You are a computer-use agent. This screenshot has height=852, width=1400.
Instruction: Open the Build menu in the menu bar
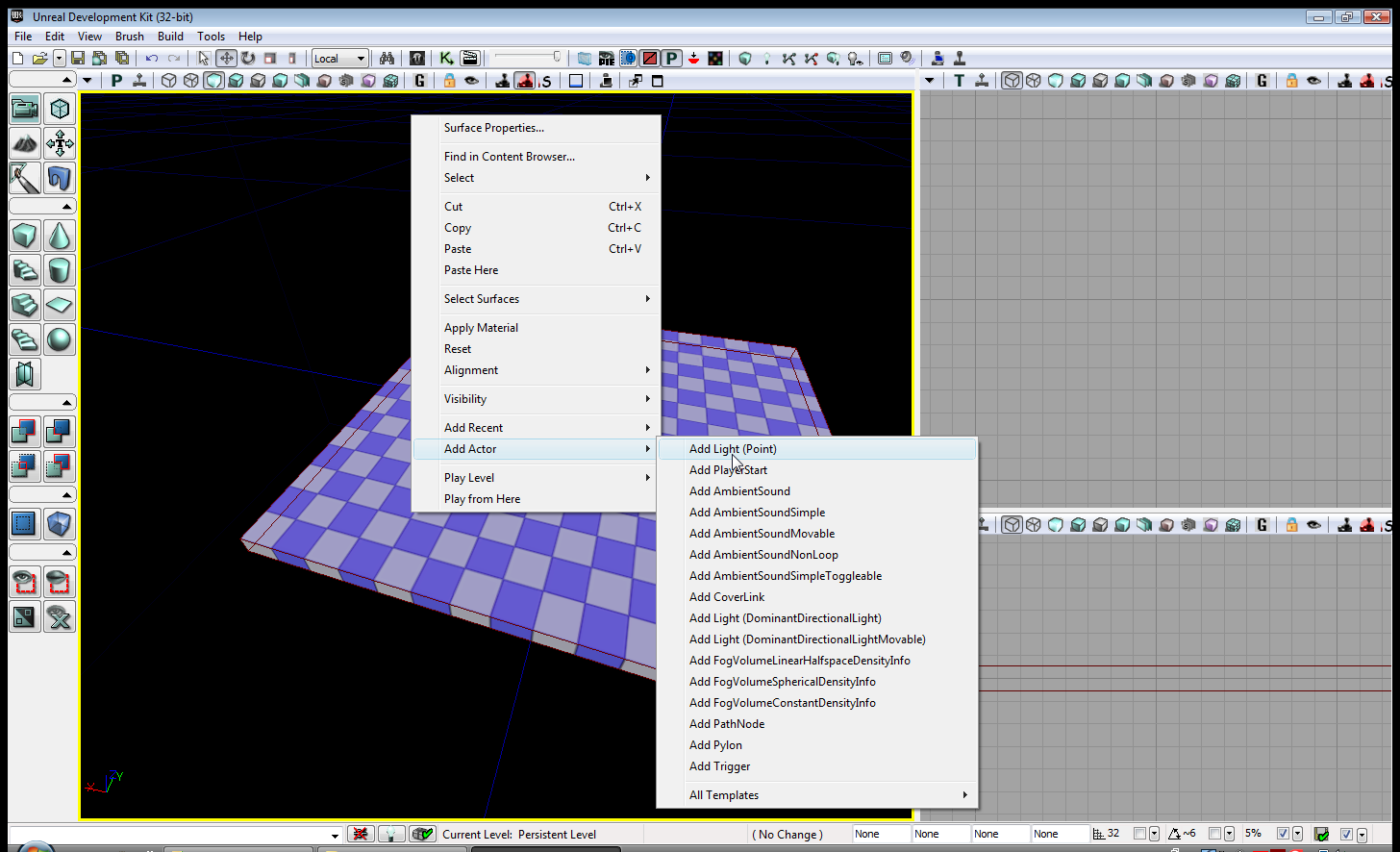[170, 37]
